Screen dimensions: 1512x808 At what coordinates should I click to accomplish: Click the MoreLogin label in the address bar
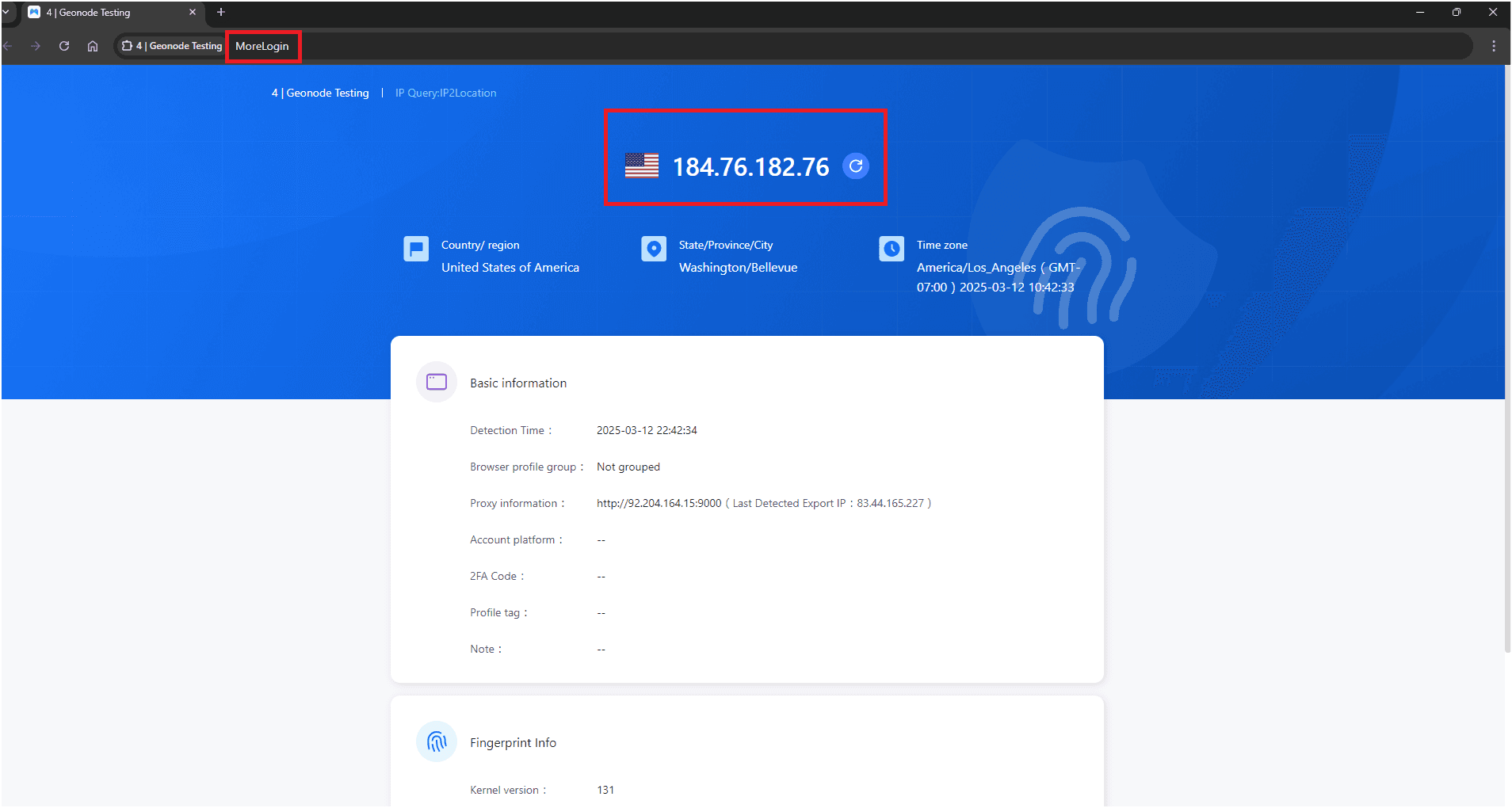tap(262, 46)
